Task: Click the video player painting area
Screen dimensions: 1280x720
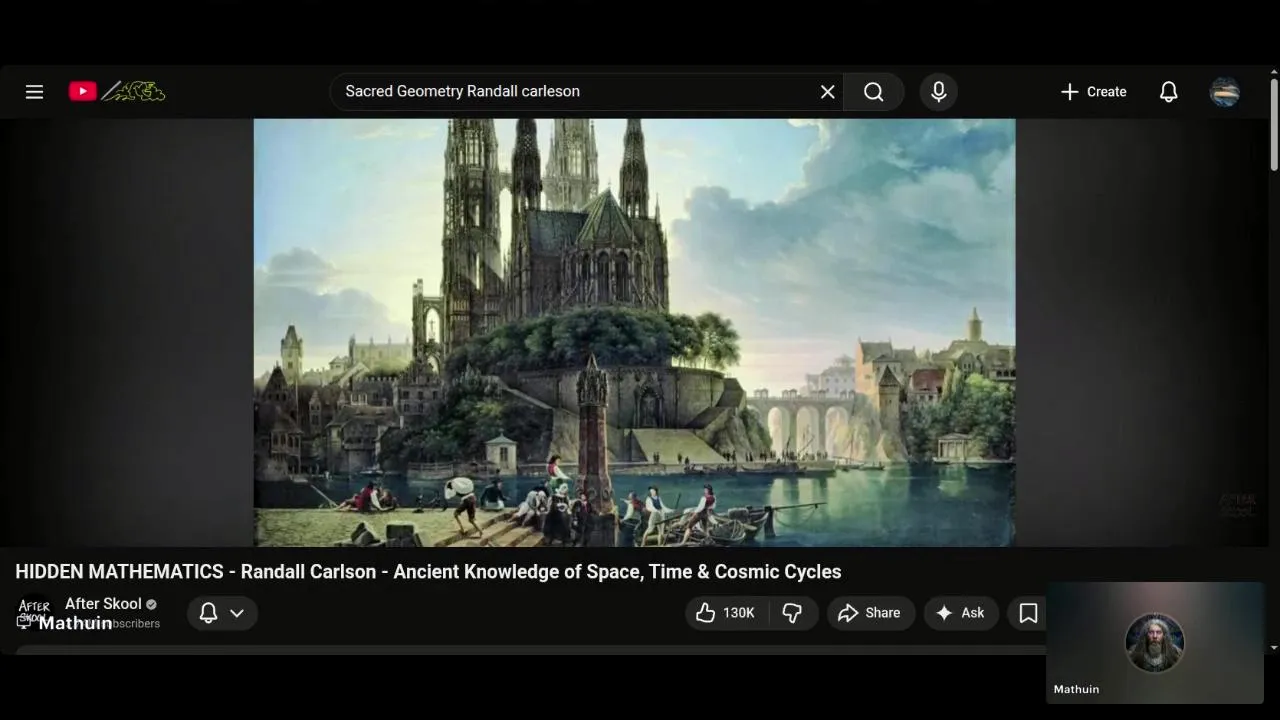Action: coord(634,332)
